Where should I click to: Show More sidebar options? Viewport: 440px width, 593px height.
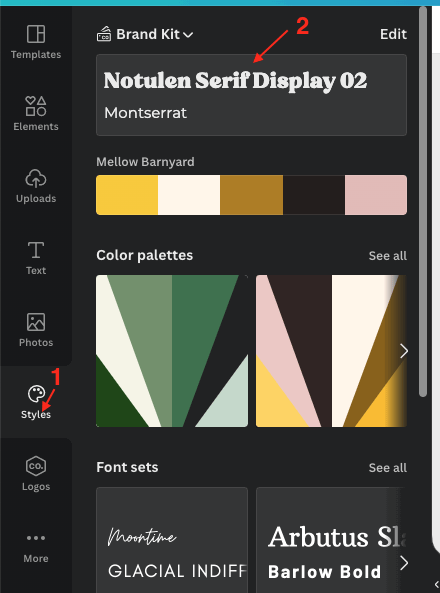tap(36, 546)
